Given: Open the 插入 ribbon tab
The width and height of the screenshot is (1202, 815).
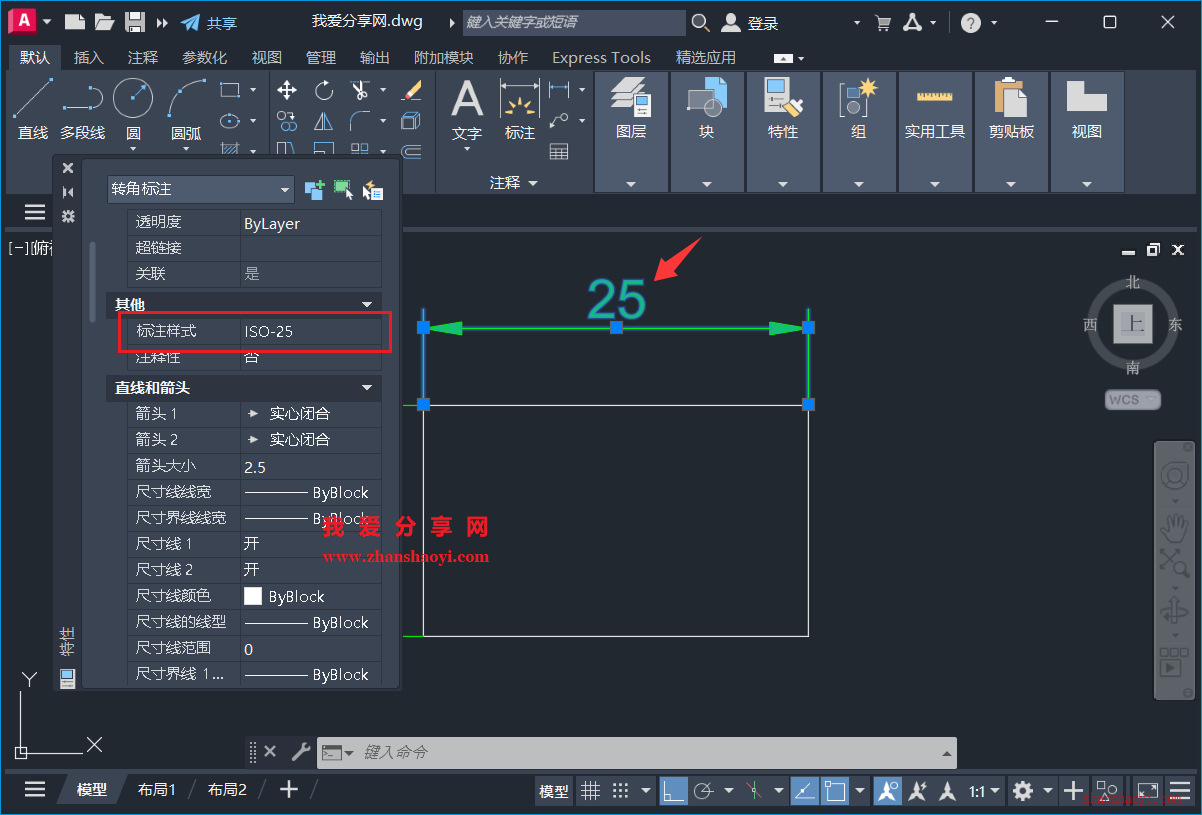Looking at the screenshot, I should 89,58.
